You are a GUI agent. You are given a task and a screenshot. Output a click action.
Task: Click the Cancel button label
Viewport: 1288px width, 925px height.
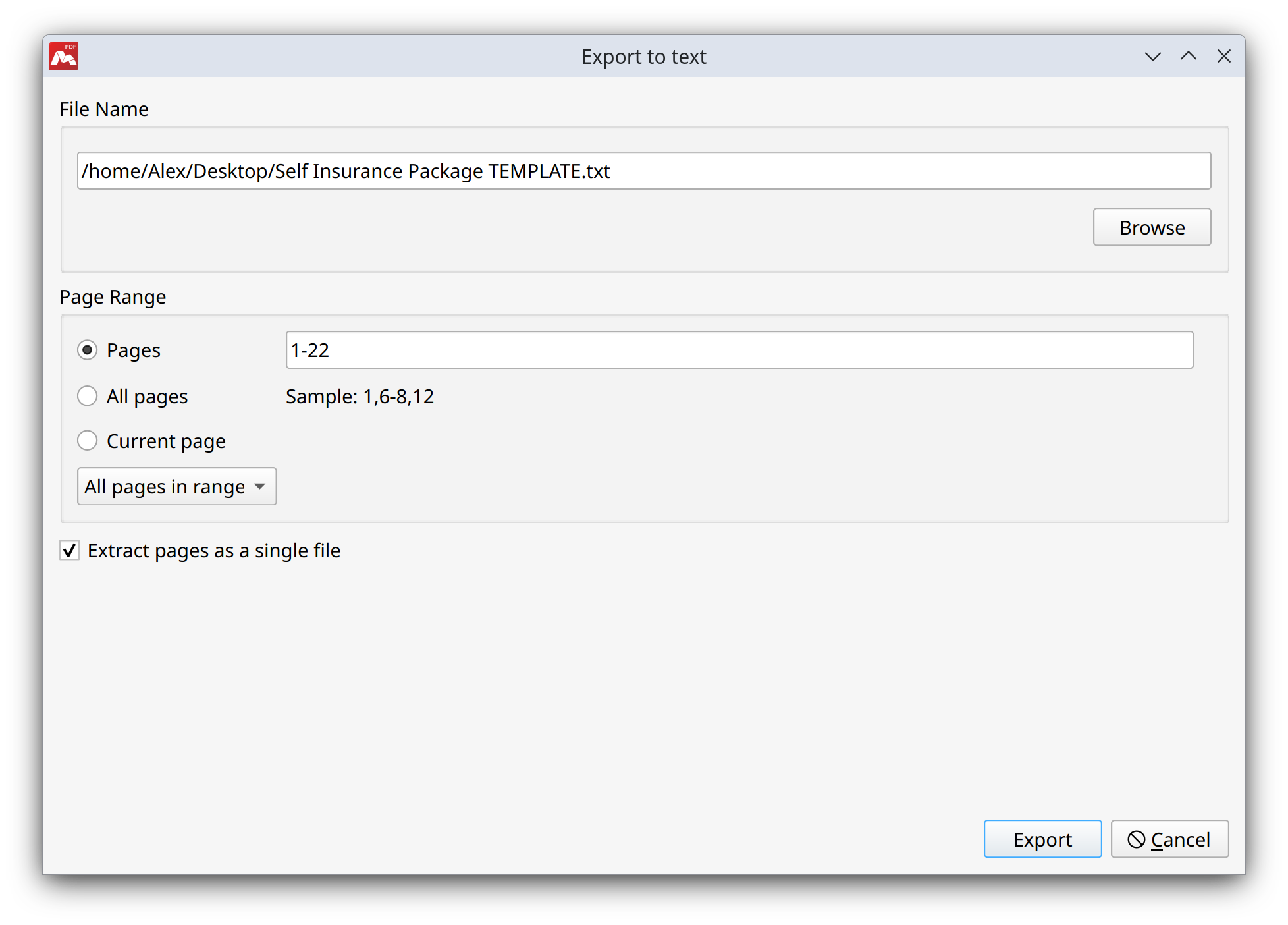tap(1180, 839)
